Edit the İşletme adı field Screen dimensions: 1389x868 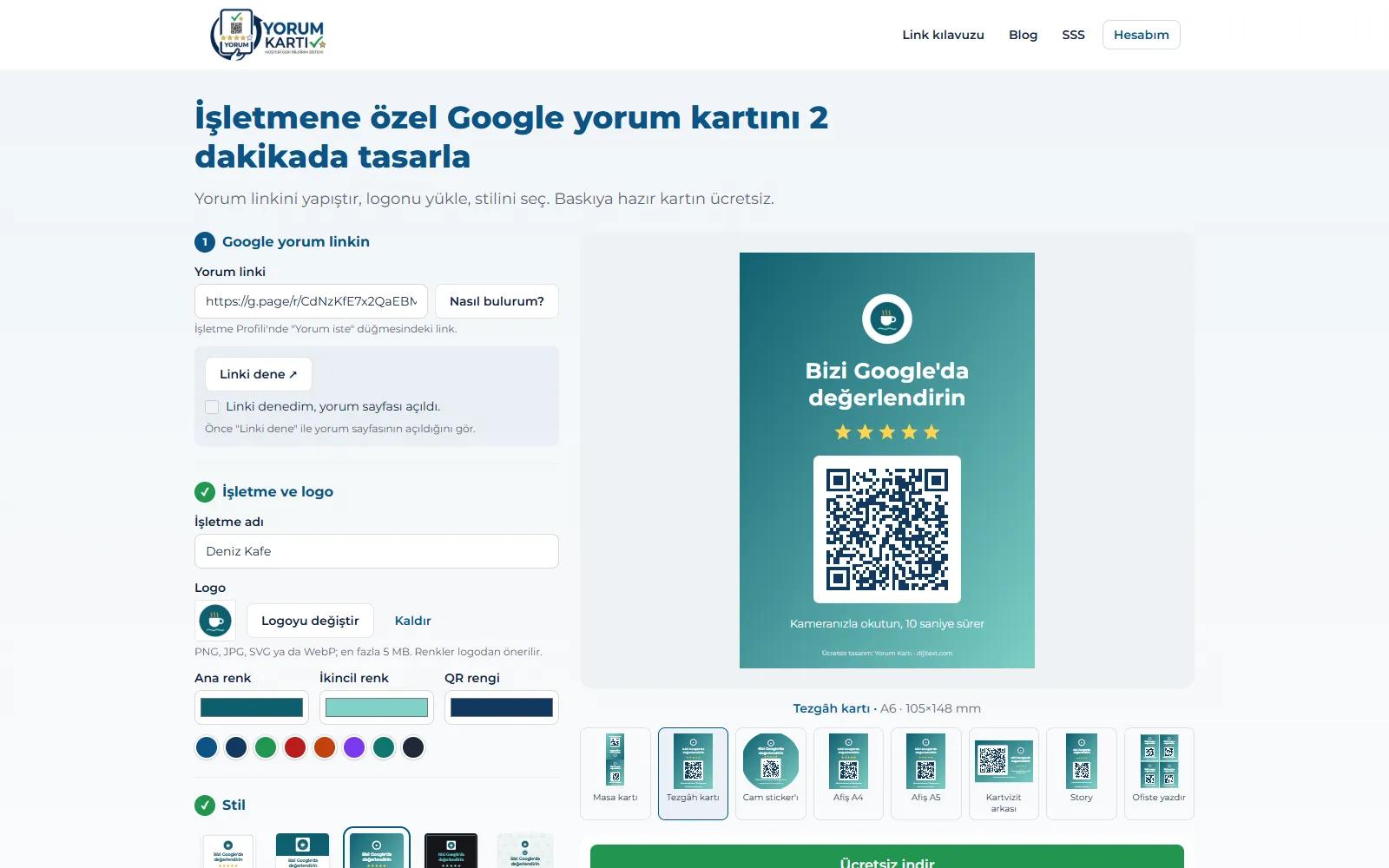click(376, 551)
